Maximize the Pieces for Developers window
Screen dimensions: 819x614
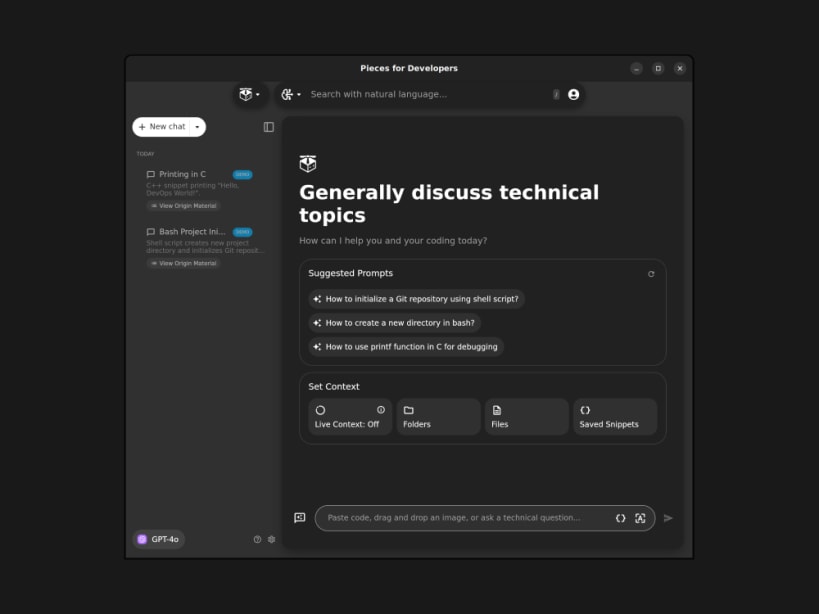658,68
